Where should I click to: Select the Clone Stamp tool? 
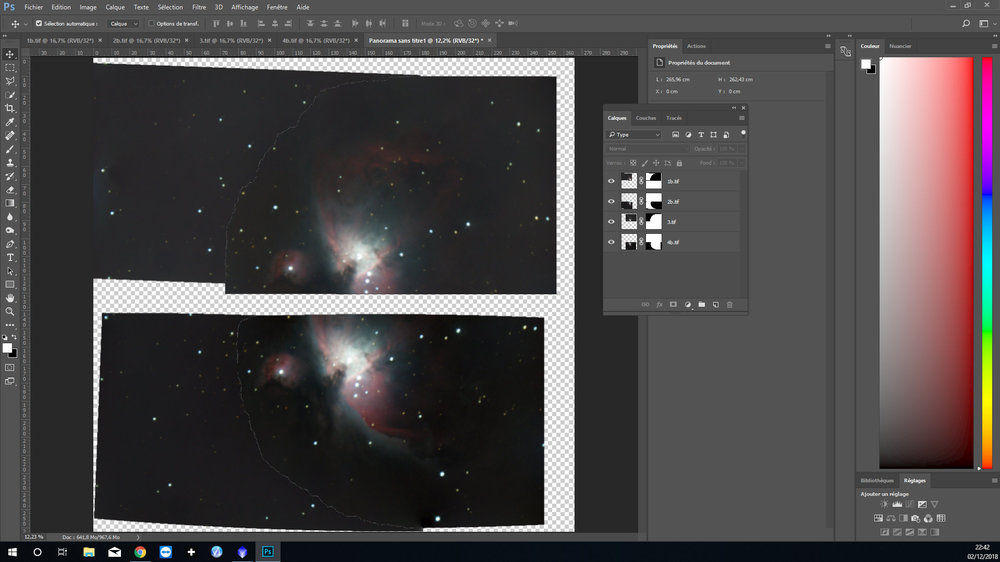pos(10,163)
